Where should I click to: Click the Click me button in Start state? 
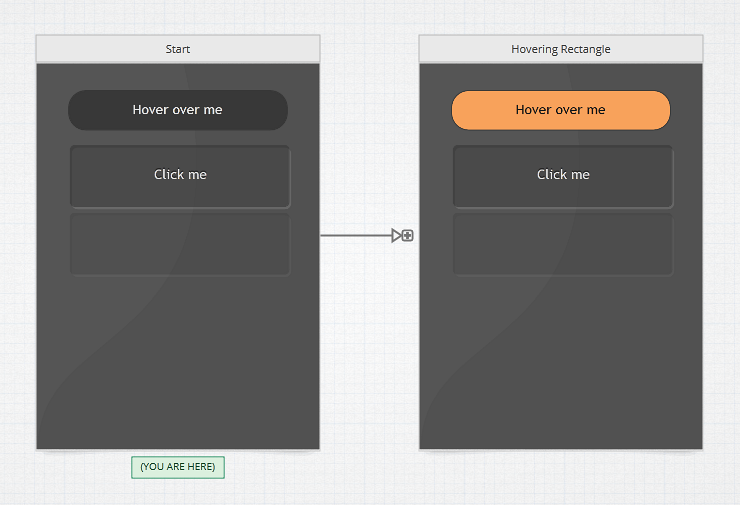tap(180, 177)
